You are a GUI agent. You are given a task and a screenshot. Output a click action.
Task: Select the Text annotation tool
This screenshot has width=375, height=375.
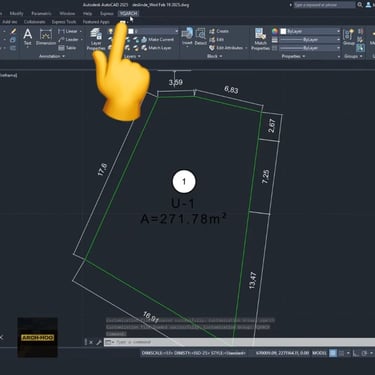(x=28, y=37)
